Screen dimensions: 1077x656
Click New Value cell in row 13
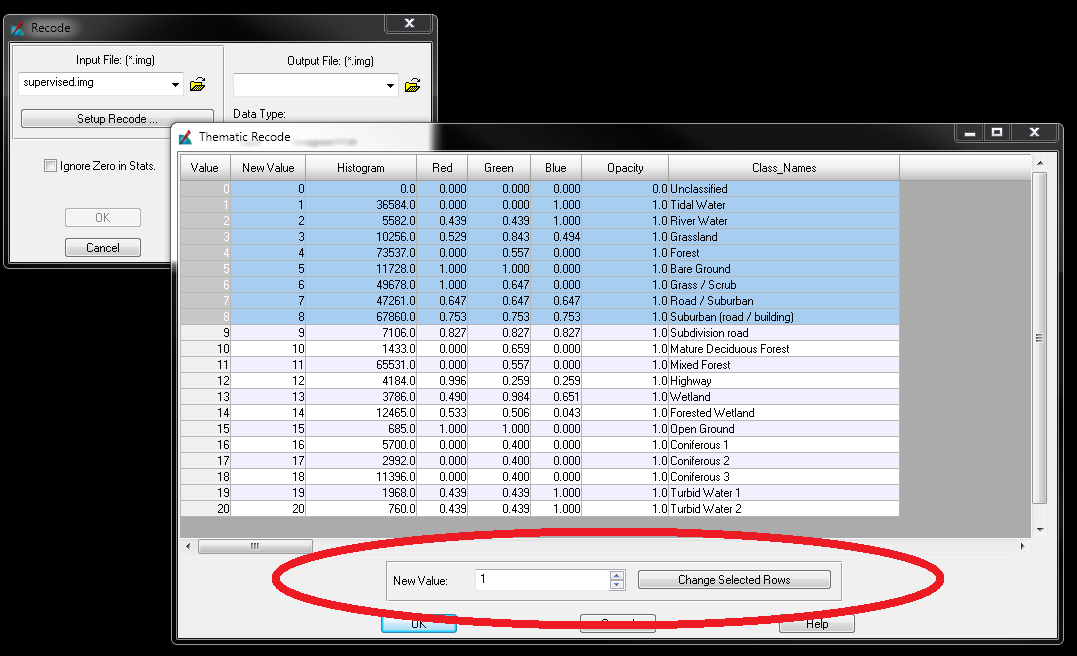[x=268, y=397]
